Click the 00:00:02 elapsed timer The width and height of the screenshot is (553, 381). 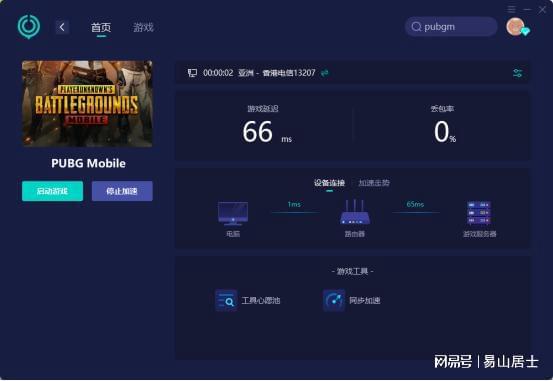218,73
